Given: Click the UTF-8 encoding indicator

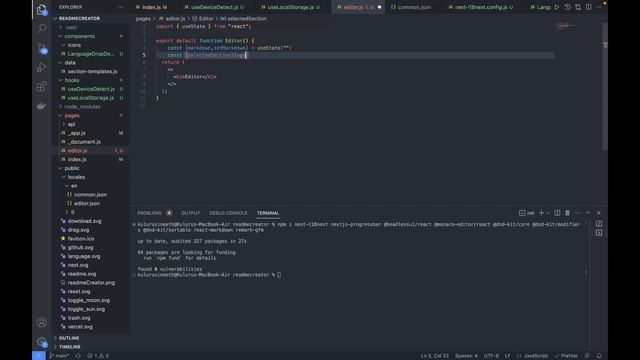Looking at the screenshot, I should click(491, 356).
